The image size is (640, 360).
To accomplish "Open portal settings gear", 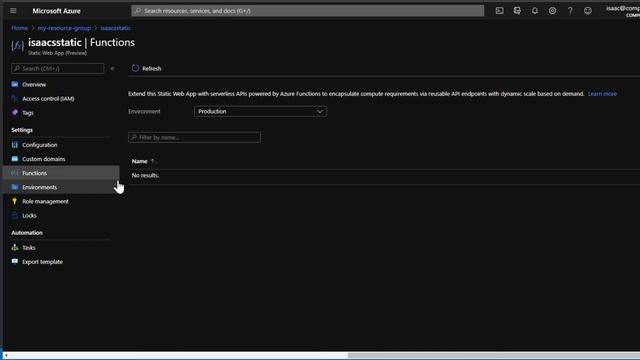I will 552,11.
